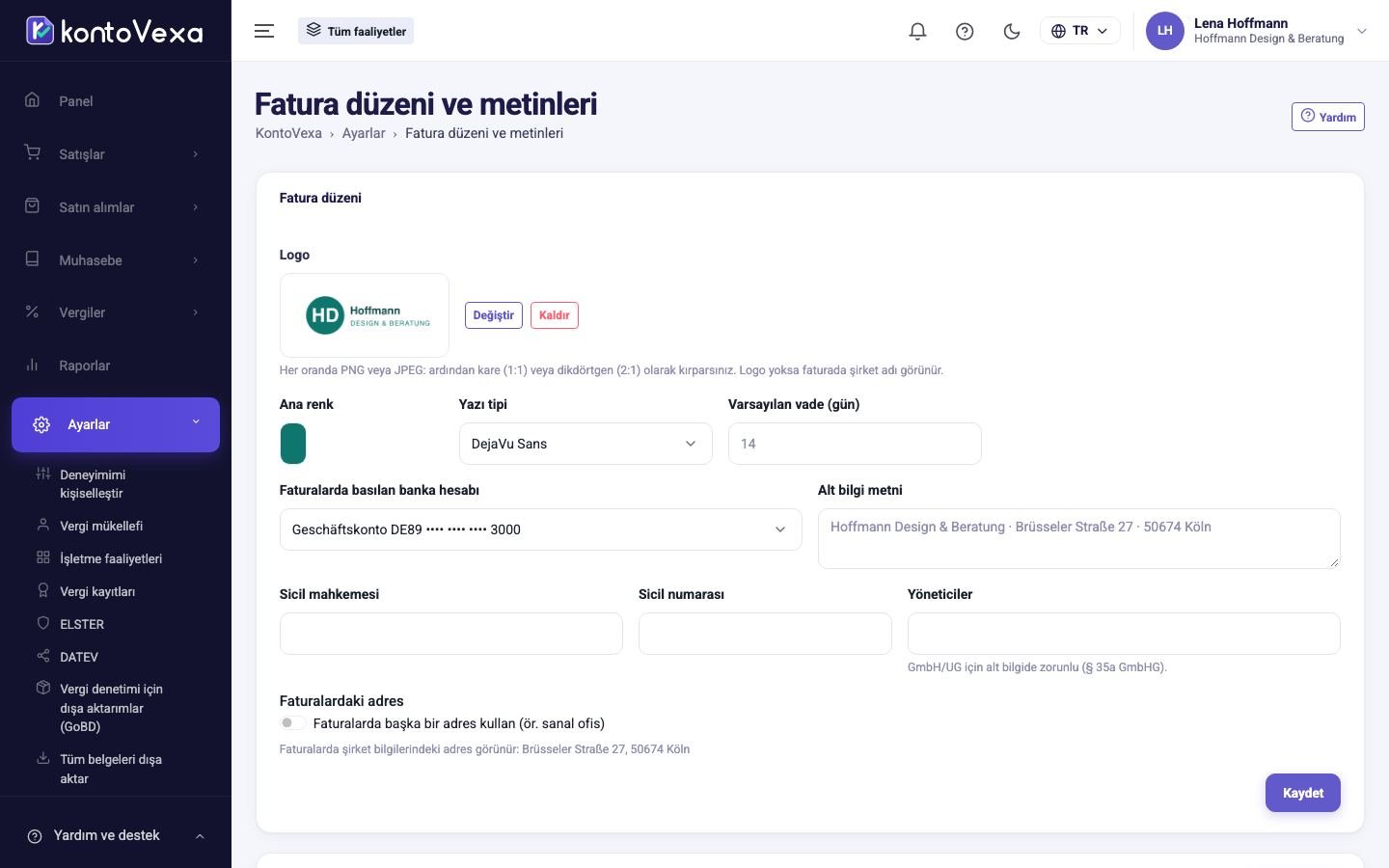The width and height of the screenshot is (1389, 868).
Task: Click the Satışlar cart icon
Action: 32,153
